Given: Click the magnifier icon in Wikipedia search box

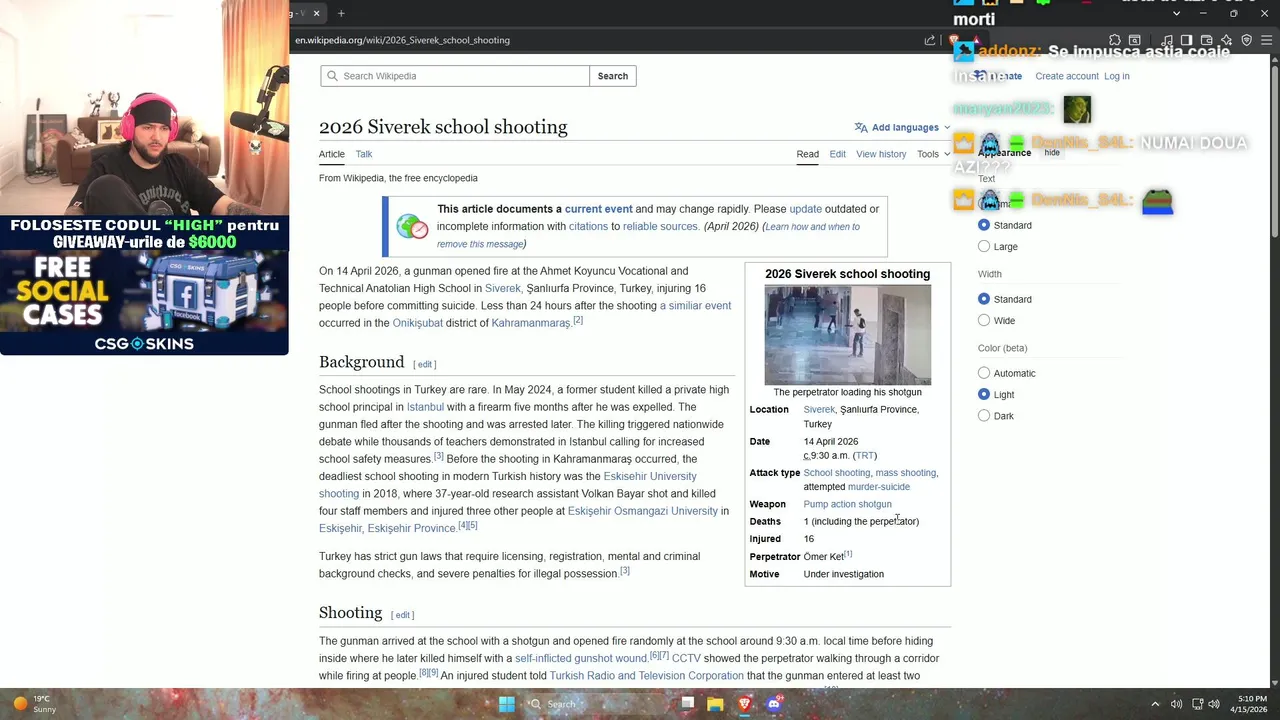Looking at the screenshot, I should tap(331, 76).
